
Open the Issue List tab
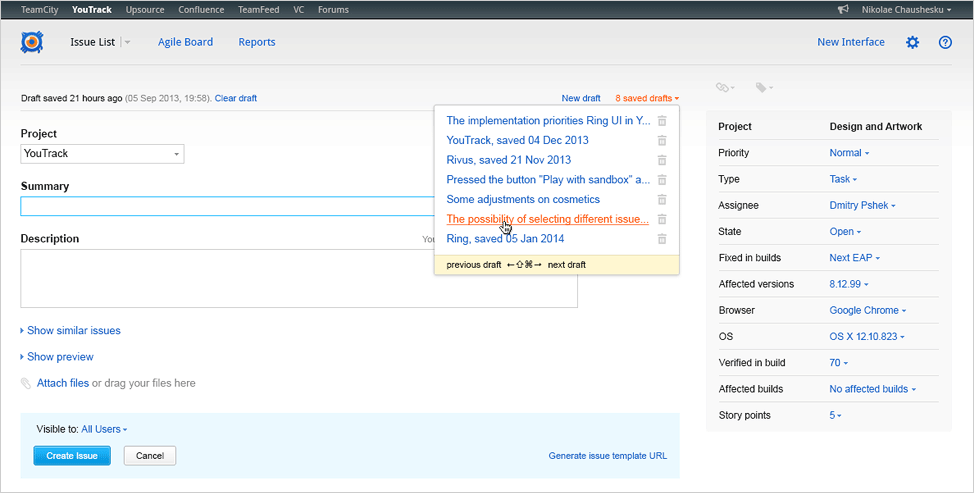[x=93, y=42]
